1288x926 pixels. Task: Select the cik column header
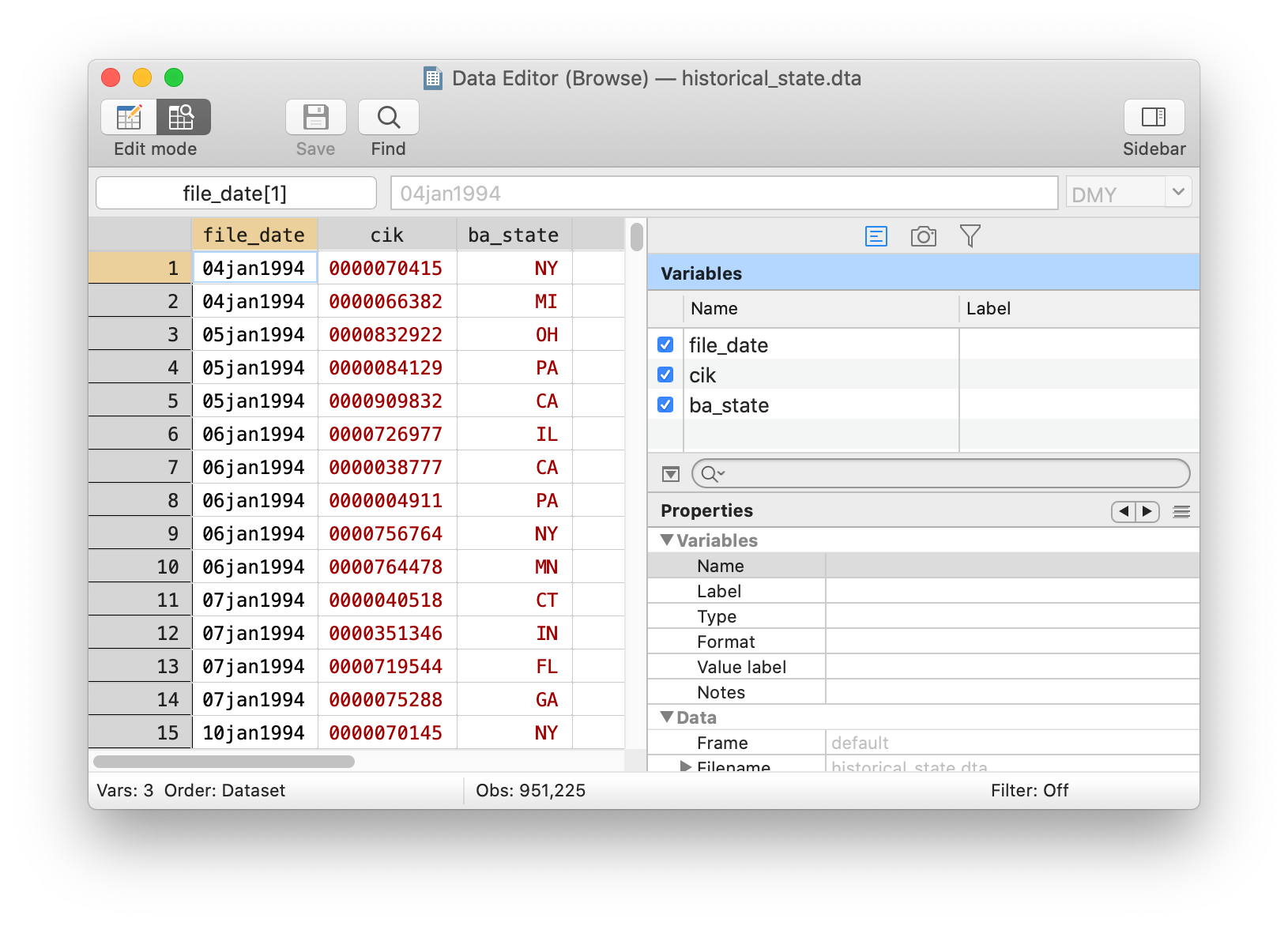click(386, 235)
